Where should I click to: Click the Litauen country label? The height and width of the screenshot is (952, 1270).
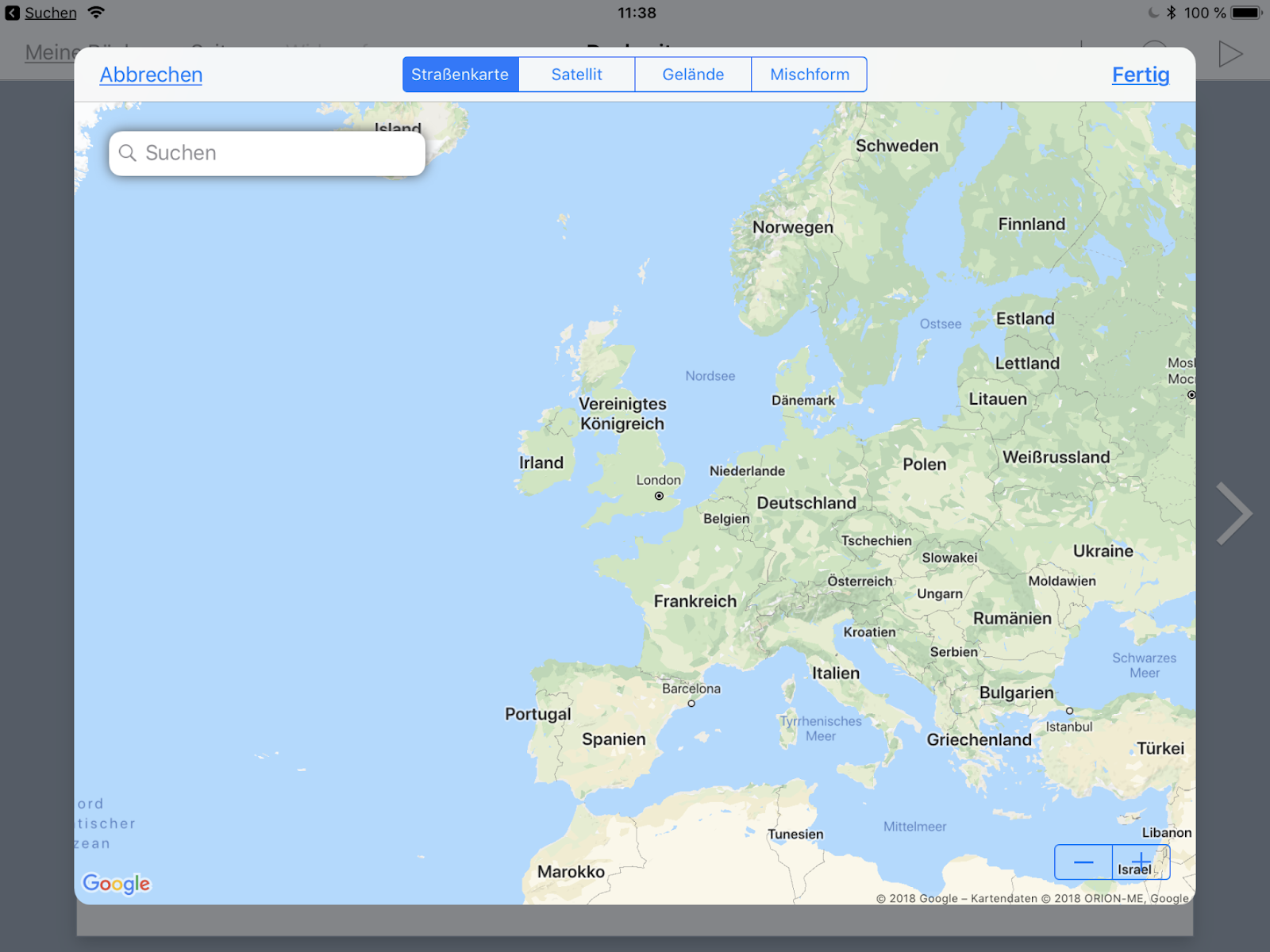click(x=998, y=399)
